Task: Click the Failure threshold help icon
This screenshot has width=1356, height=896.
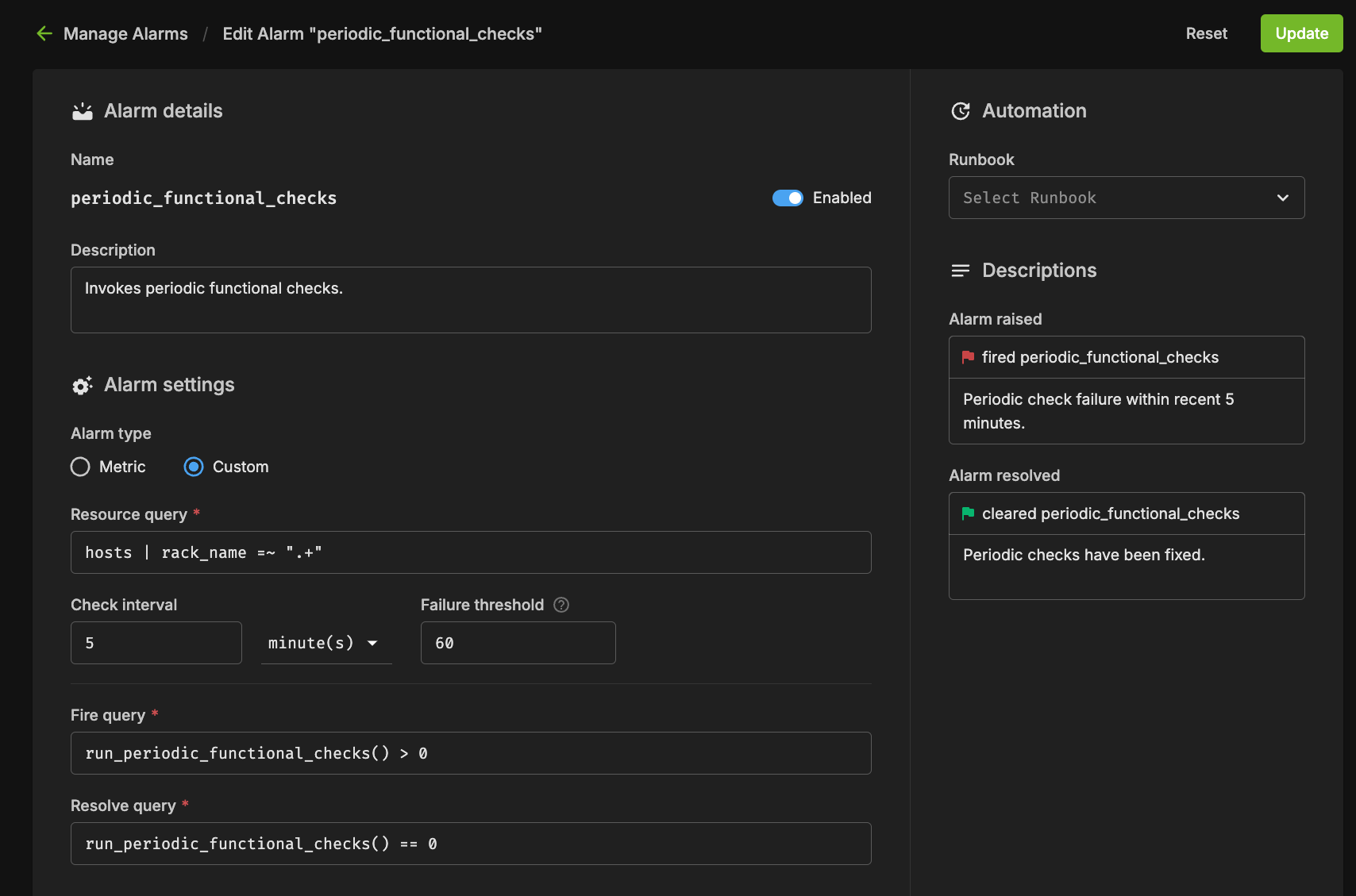Action: pos(561,605)
